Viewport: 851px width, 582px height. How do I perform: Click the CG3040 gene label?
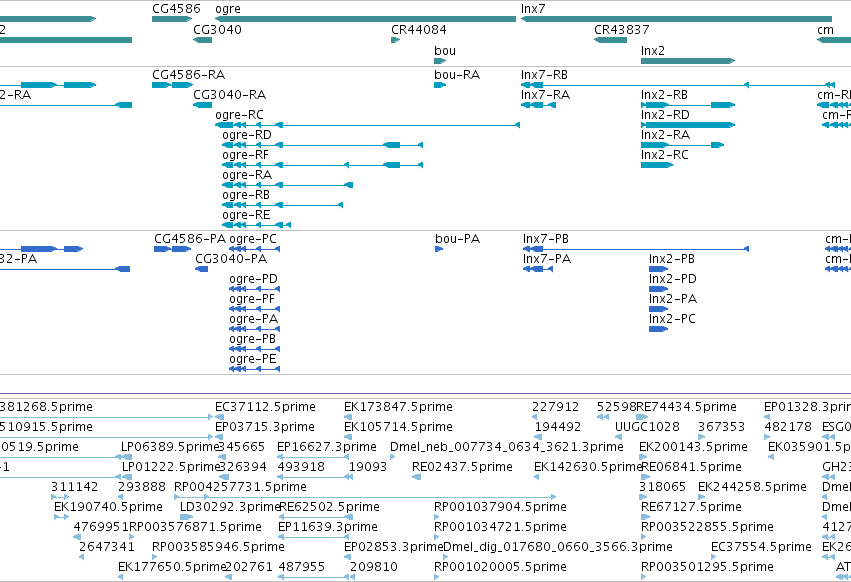[218, 29]
